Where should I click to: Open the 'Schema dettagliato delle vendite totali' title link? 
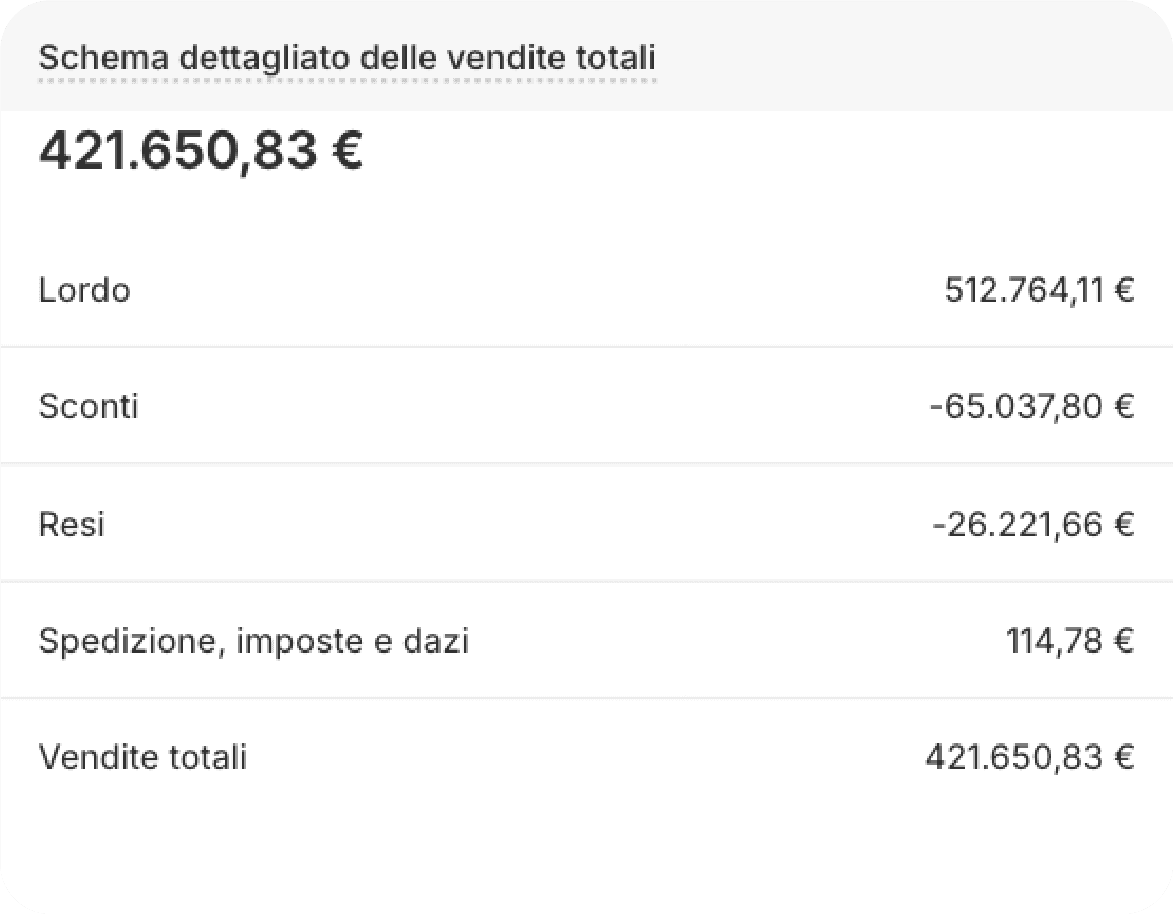click(x=347, y=58)
